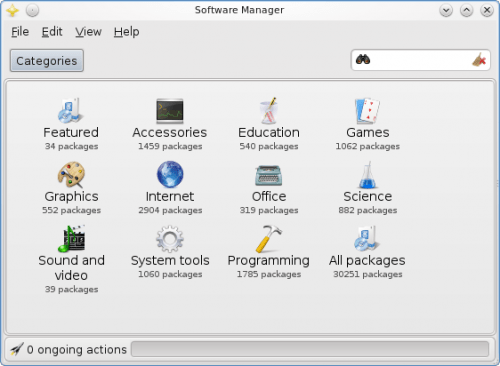Open the All packages icon
The width and height of the screenshot is (500, 366).
[x=366, y=239]
